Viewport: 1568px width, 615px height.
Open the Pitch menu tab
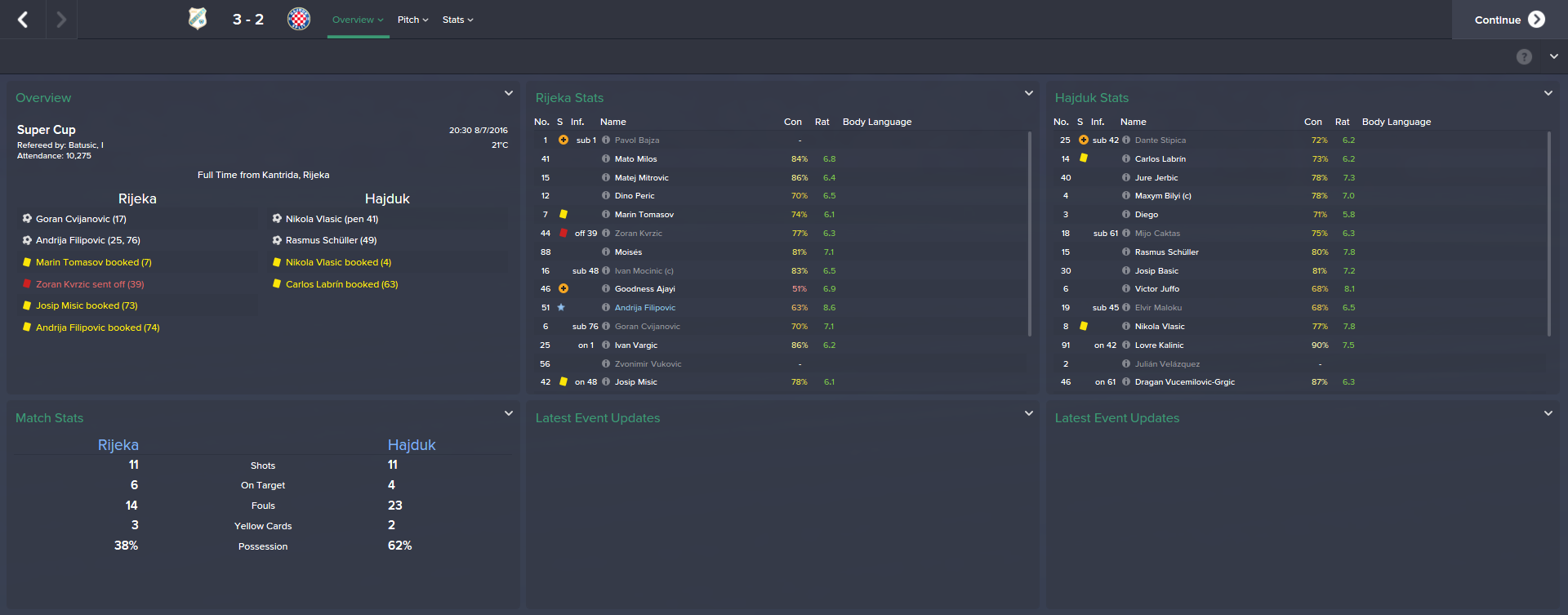(x=412, y=20)
